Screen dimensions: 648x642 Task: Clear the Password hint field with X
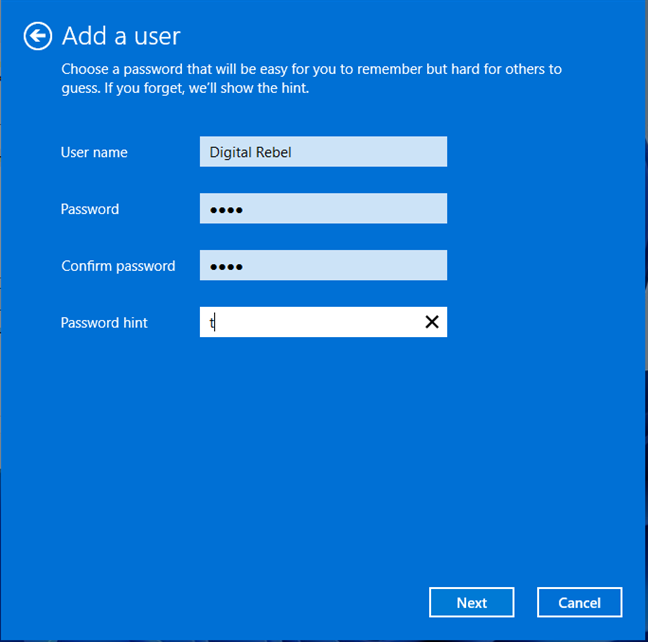[432, 322]
